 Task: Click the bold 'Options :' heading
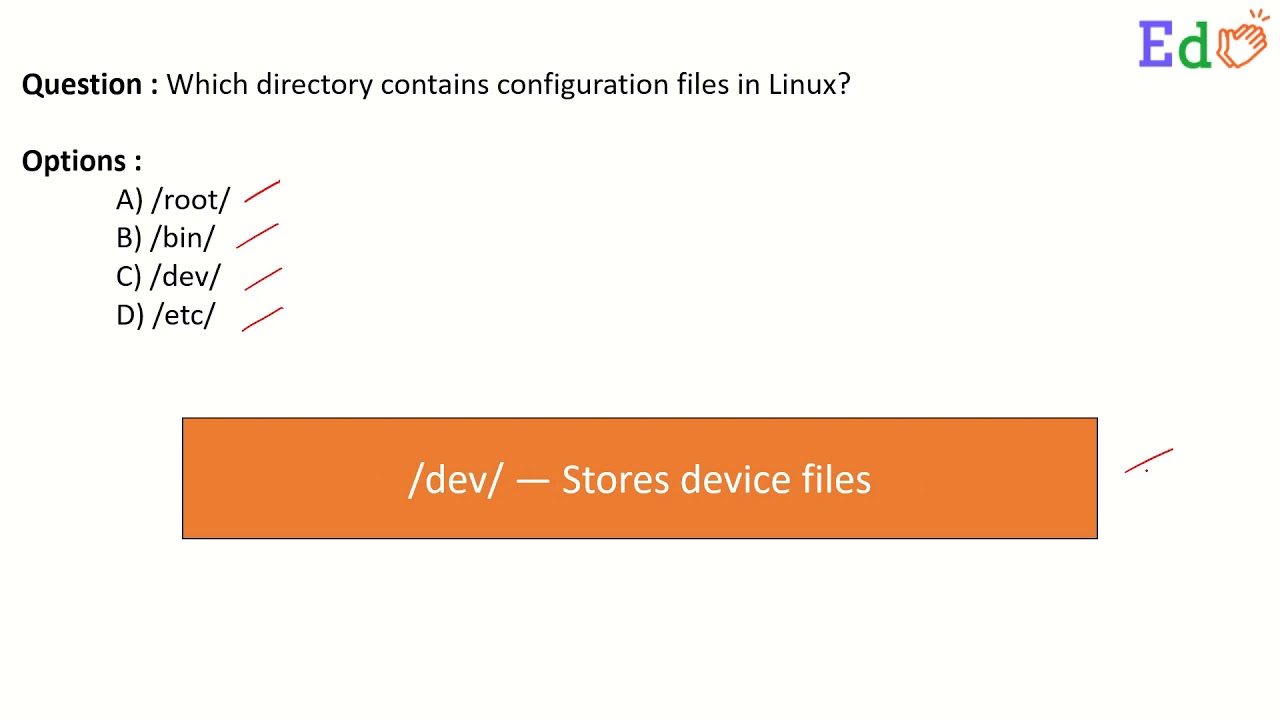point(82,161)
